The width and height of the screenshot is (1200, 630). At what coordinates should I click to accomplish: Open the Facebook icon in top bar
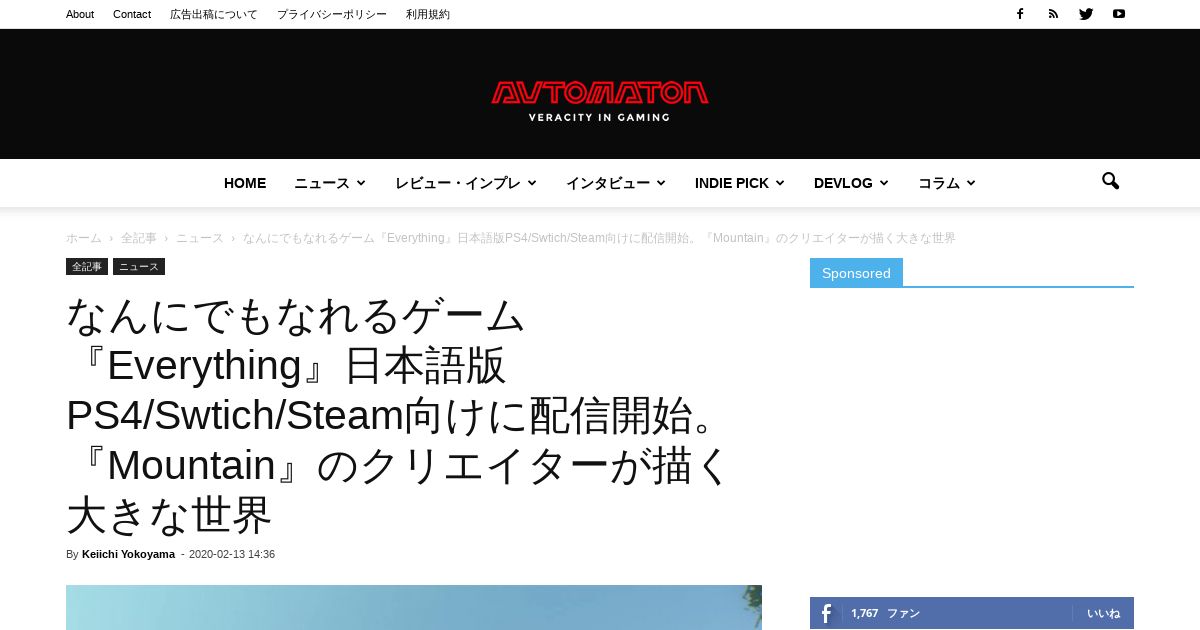pos(1020,14)
